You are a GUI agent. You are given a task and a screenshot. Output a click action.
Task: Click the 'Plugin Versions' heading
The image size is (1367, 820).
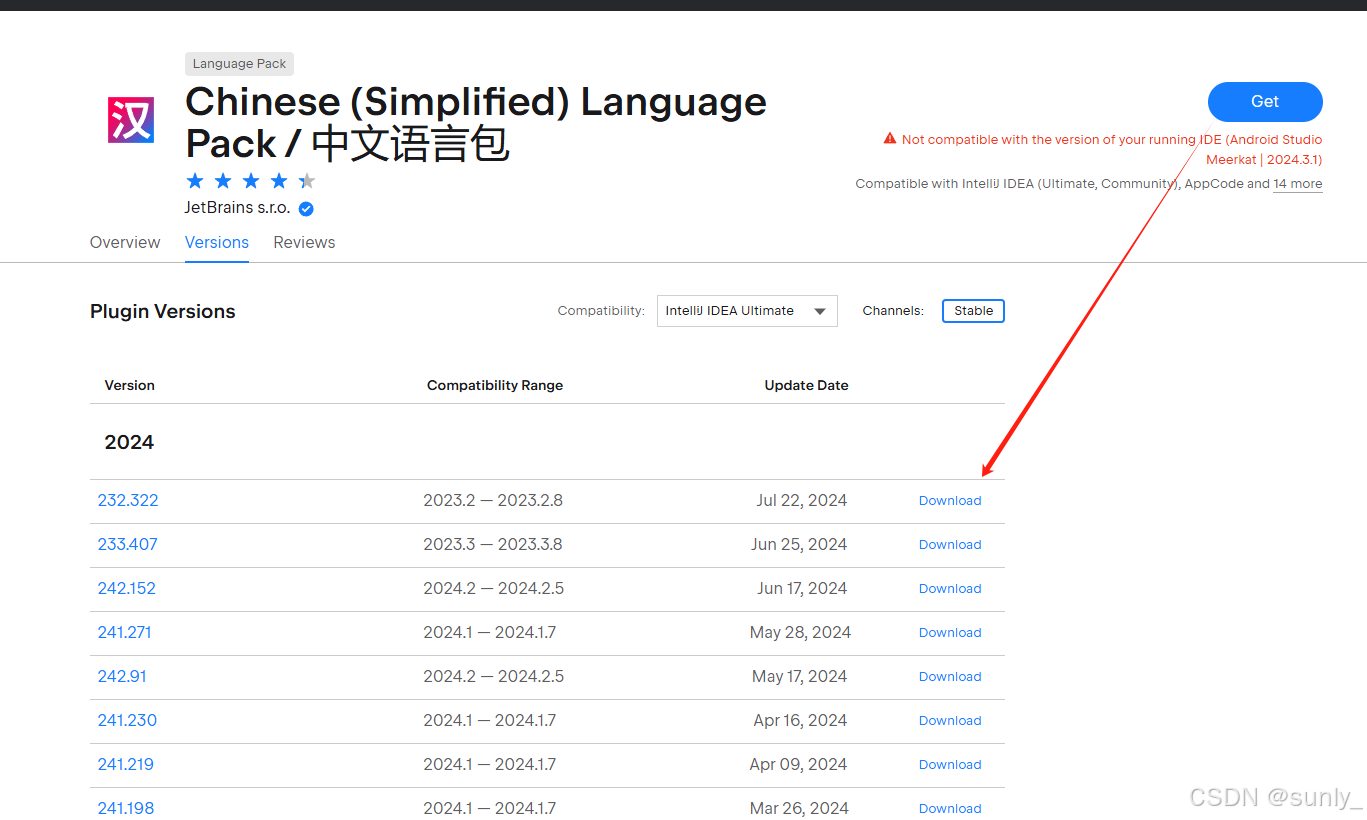[x=163, y=311]
